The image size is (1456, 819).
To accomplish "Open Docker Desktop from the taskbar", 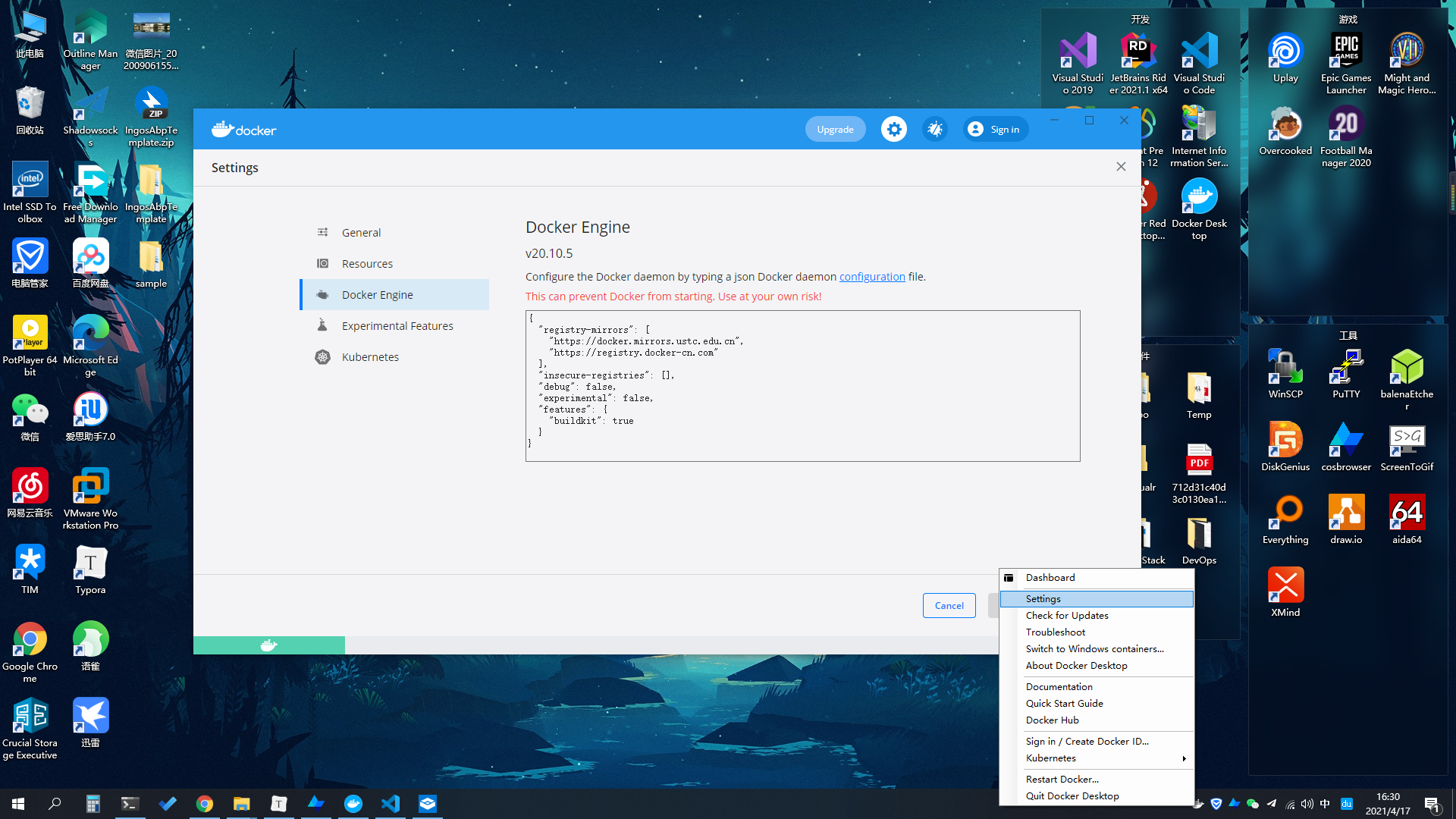I will click(353, 804).
